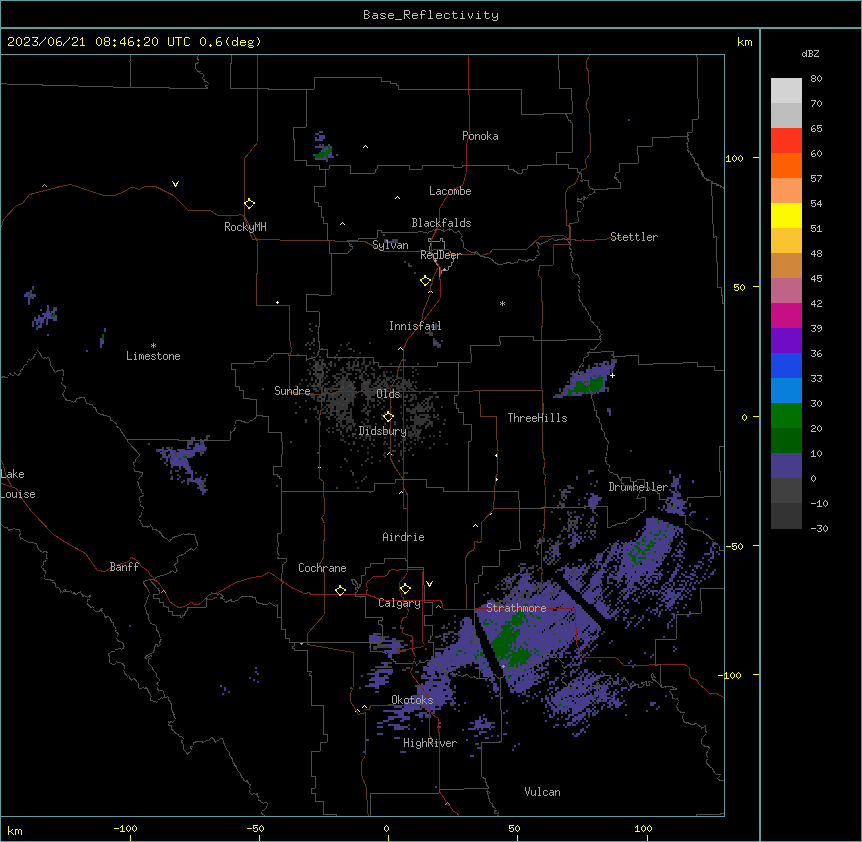Pick the red 65-60 dBZ legend swatch

coord(786,141)
